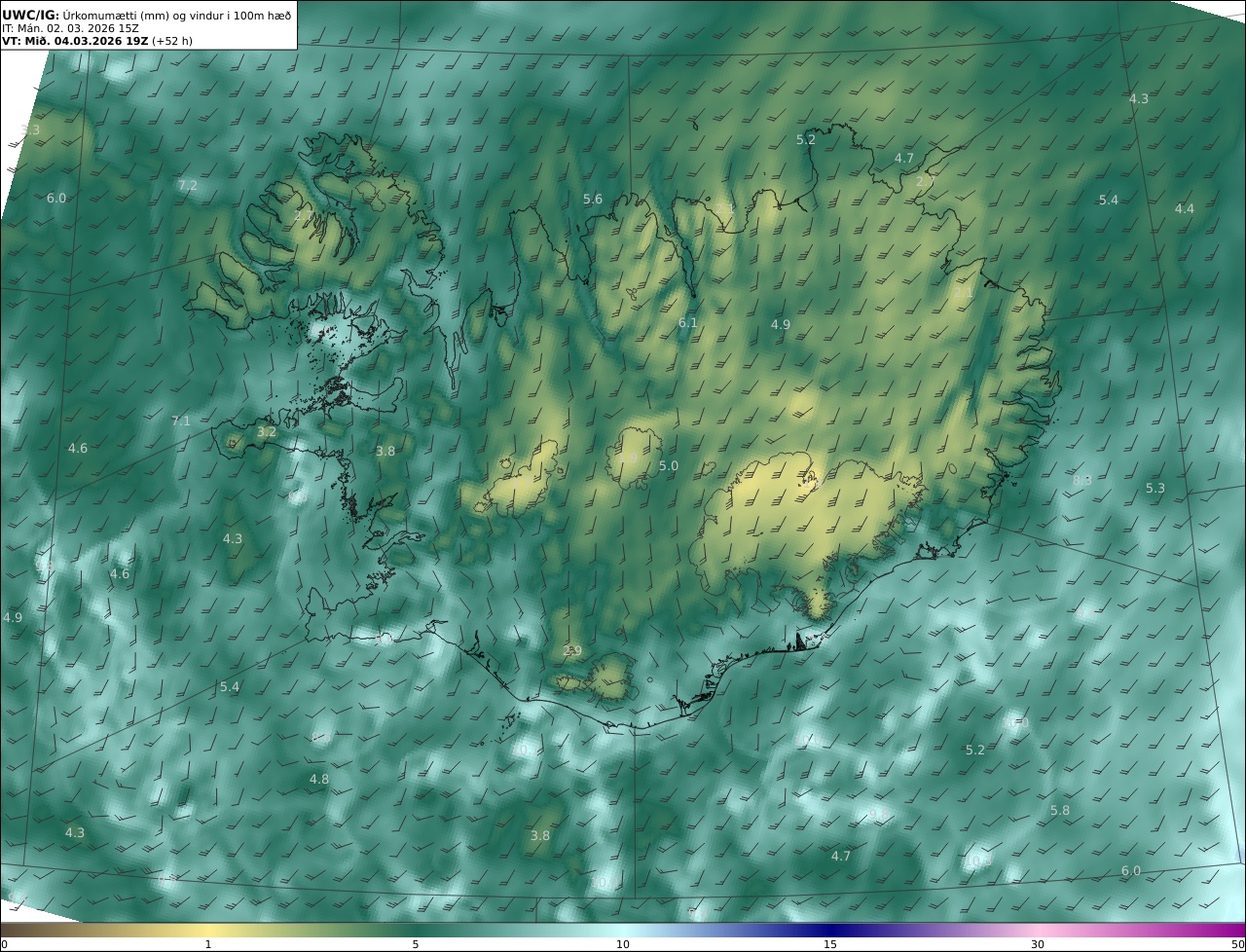Click the map value "5.3"
The image size is (1246, 952).
[1154, 488]
